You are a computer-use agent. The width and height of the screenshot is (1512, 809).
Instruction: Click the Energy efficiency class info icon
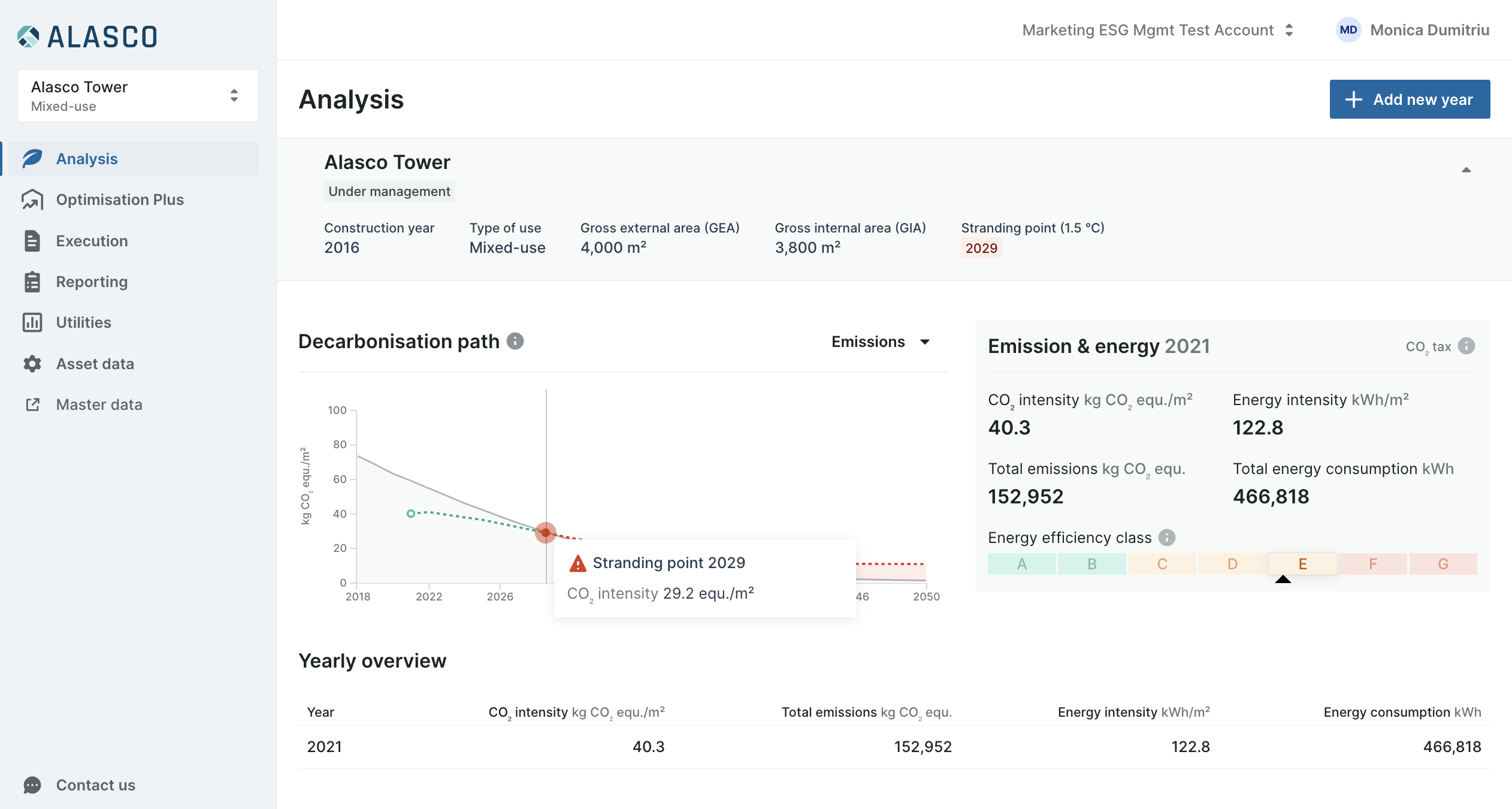[x=1166, y=538]
